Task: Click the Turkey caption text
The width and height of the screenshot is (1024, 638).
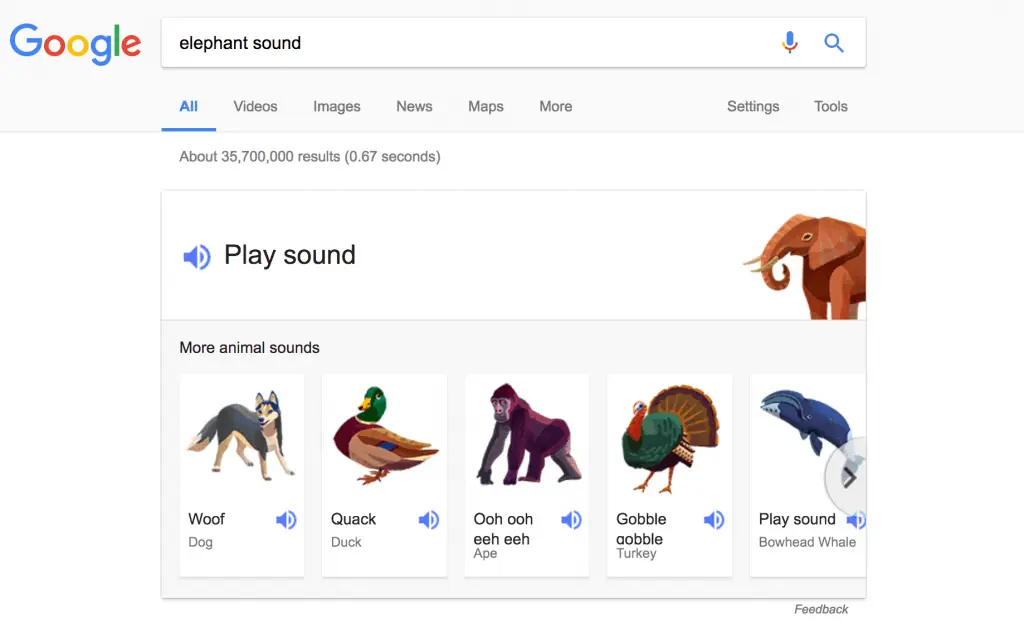Action: click(636, 553)
